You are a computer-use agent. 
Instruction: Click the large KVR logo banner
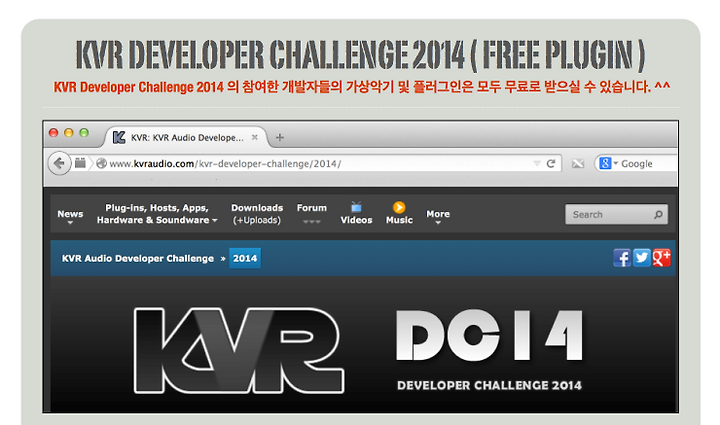coord(239,350)
